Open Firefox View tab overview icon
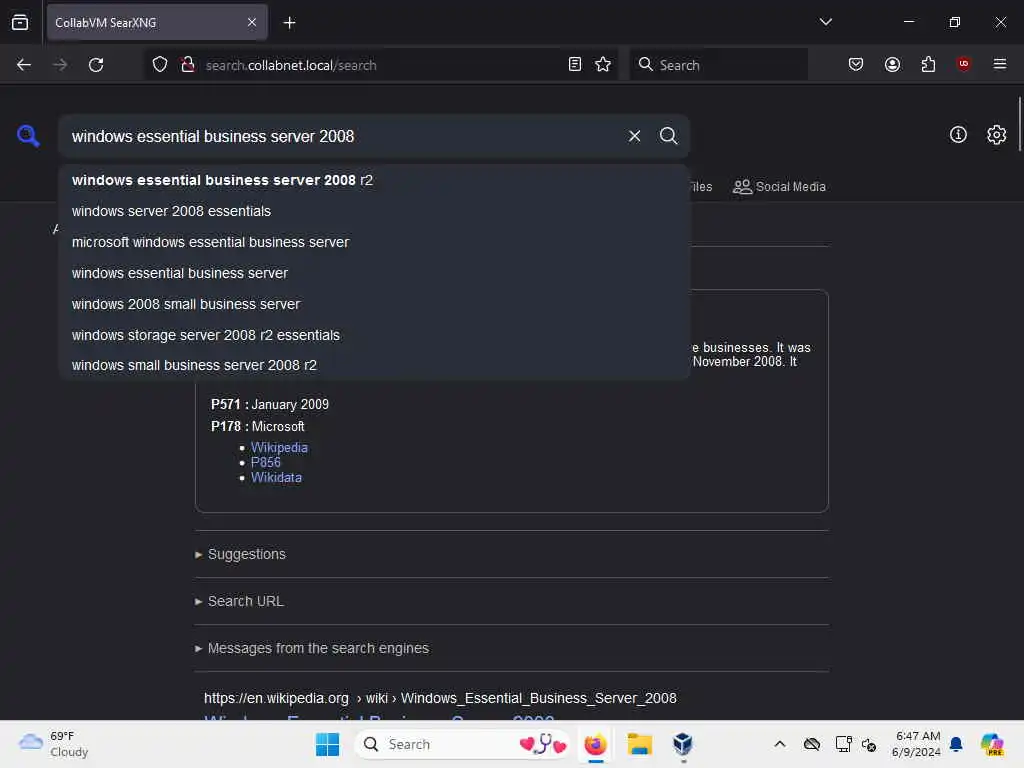This screenshot has height=768, width=1024. tap(20, 22)
